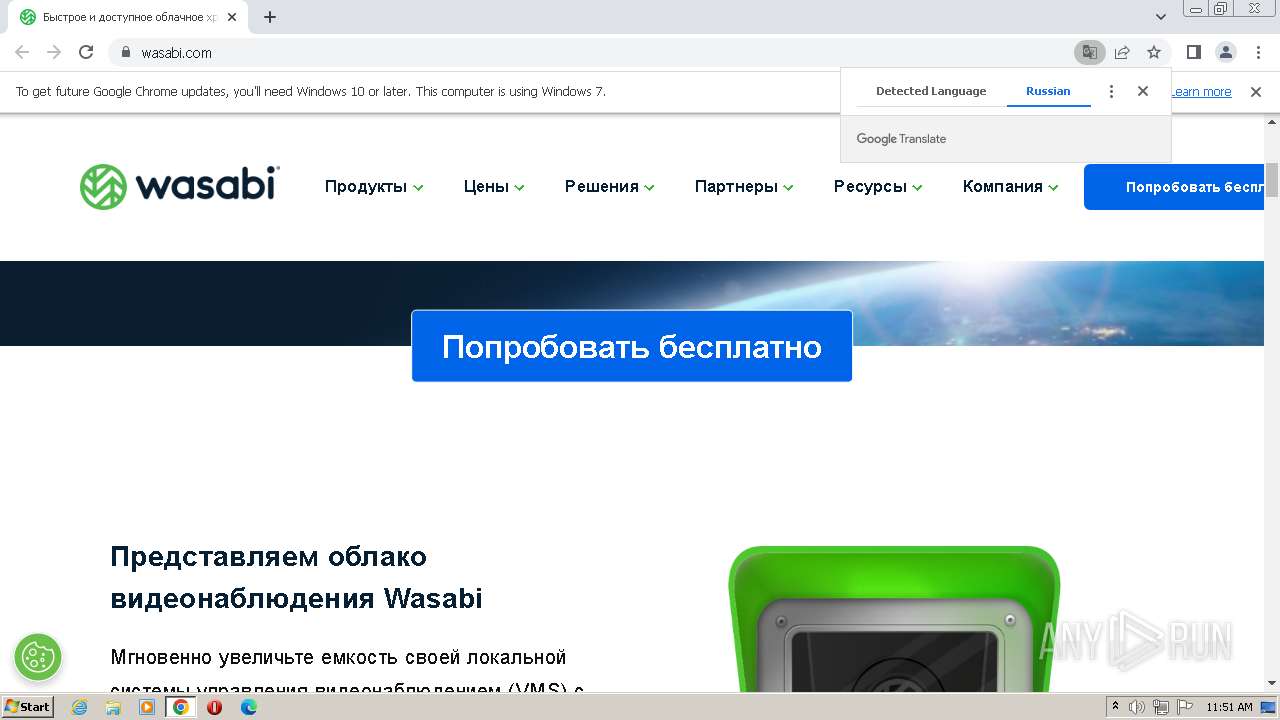Screen dimensions: 1280x720
Task: Launch Windows Media Player from taskbar
Action: click(147, 707)
